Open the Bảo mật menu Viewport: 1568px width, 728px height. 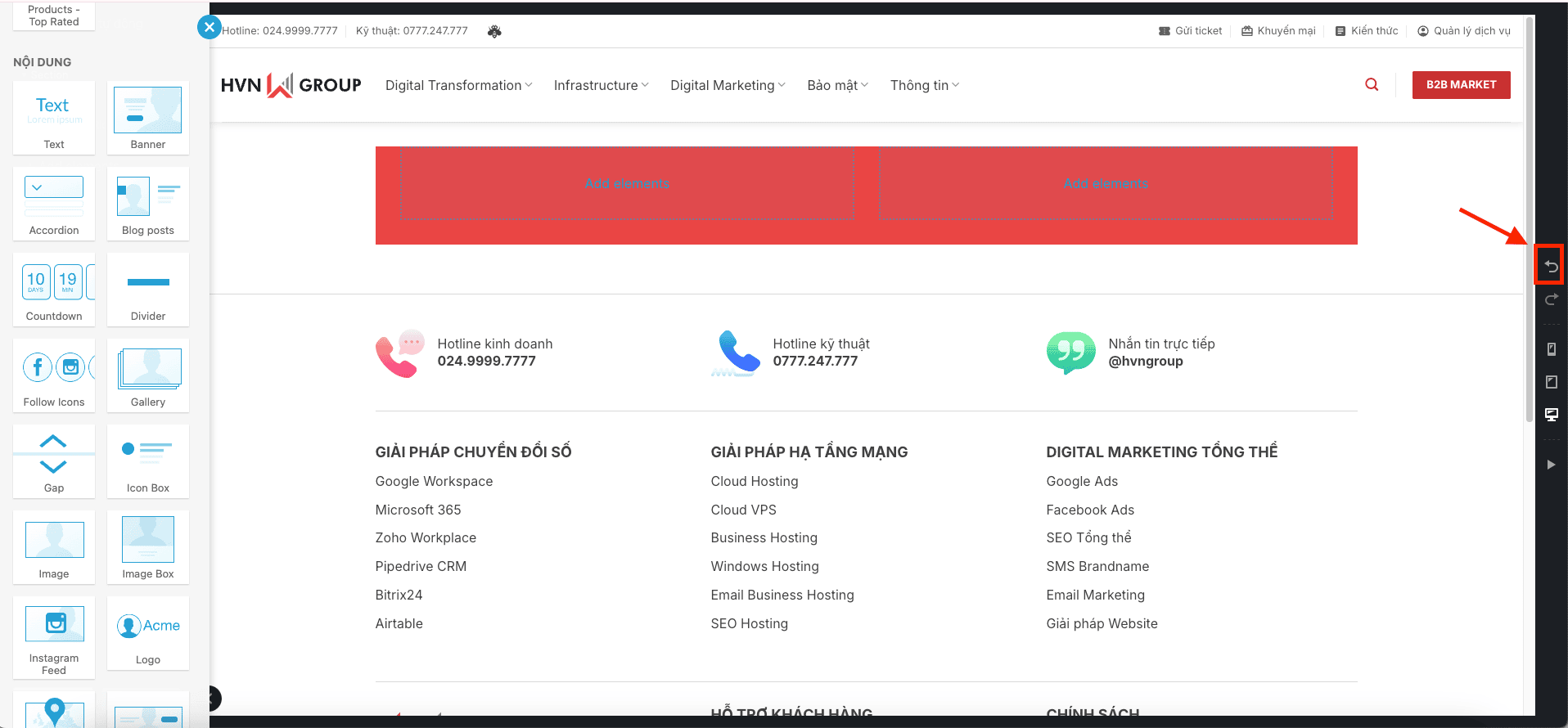click(837, 85)
